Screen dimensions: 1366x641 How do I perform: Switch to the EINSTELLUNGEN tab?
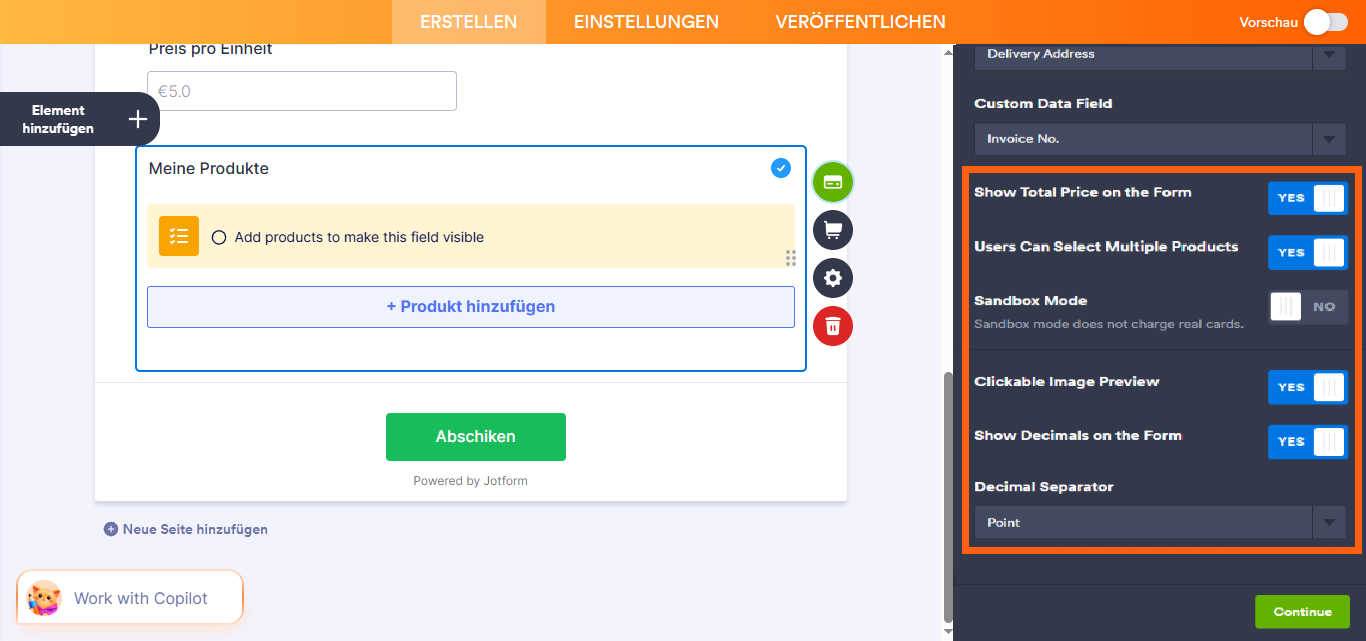tap(645, 21)
